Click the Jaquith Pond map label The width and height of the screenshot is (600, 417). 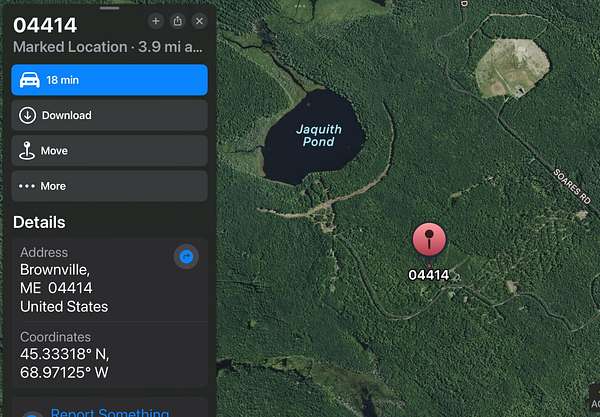pyautogui.click(x=318, y=135)
